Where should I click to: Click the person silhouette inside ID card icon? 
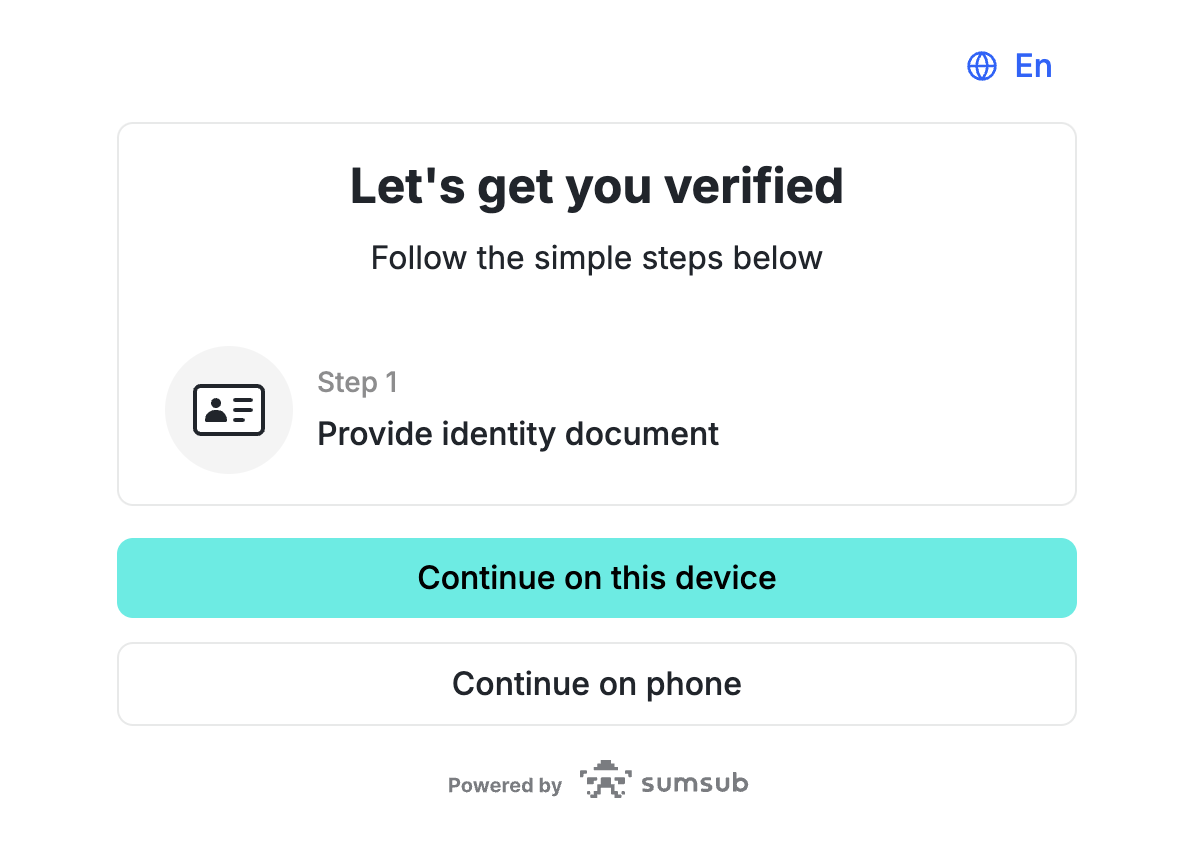tap(216, 410)
